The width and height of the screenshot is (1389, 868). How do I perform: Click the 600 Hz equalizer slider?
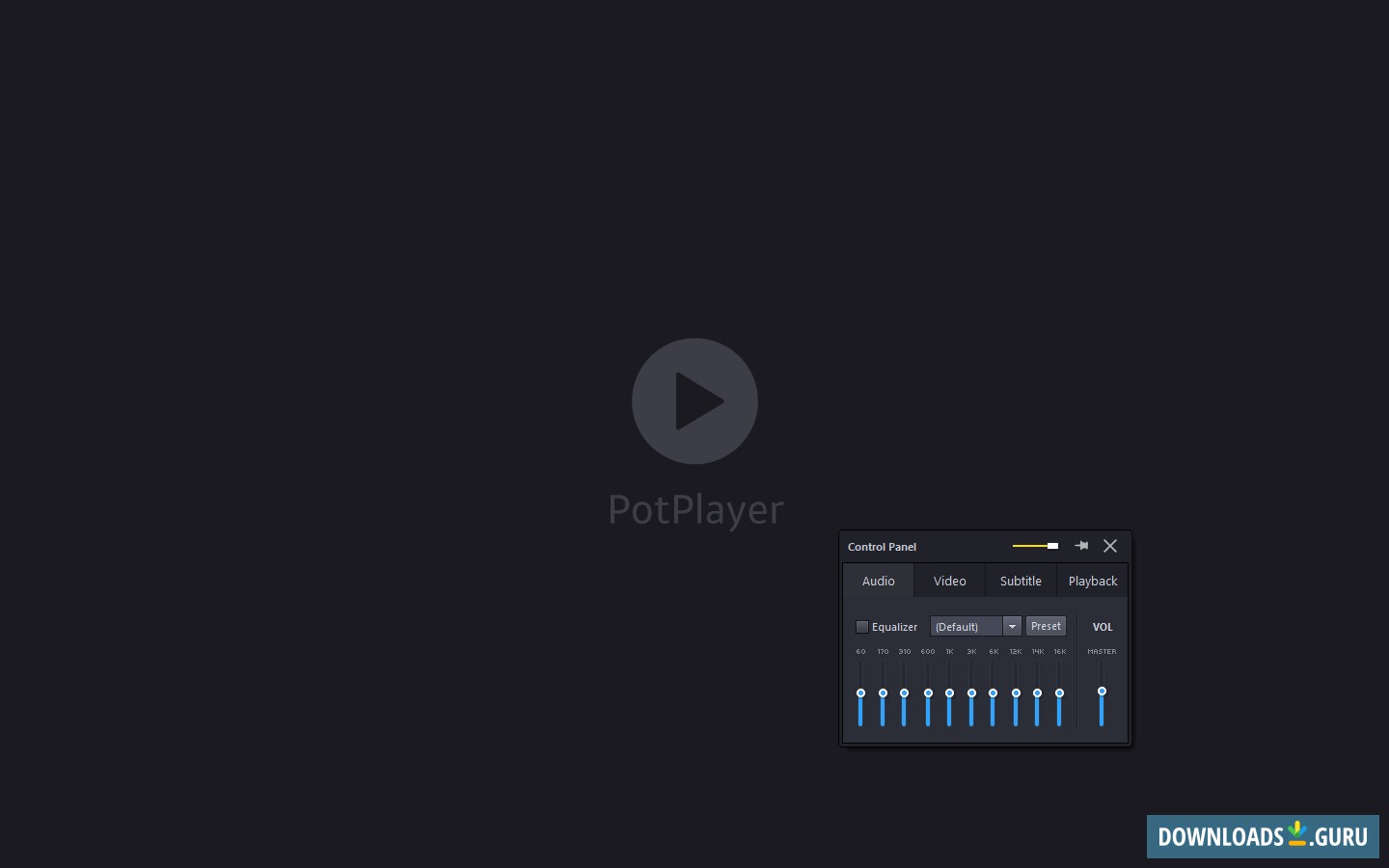point(928,693)
